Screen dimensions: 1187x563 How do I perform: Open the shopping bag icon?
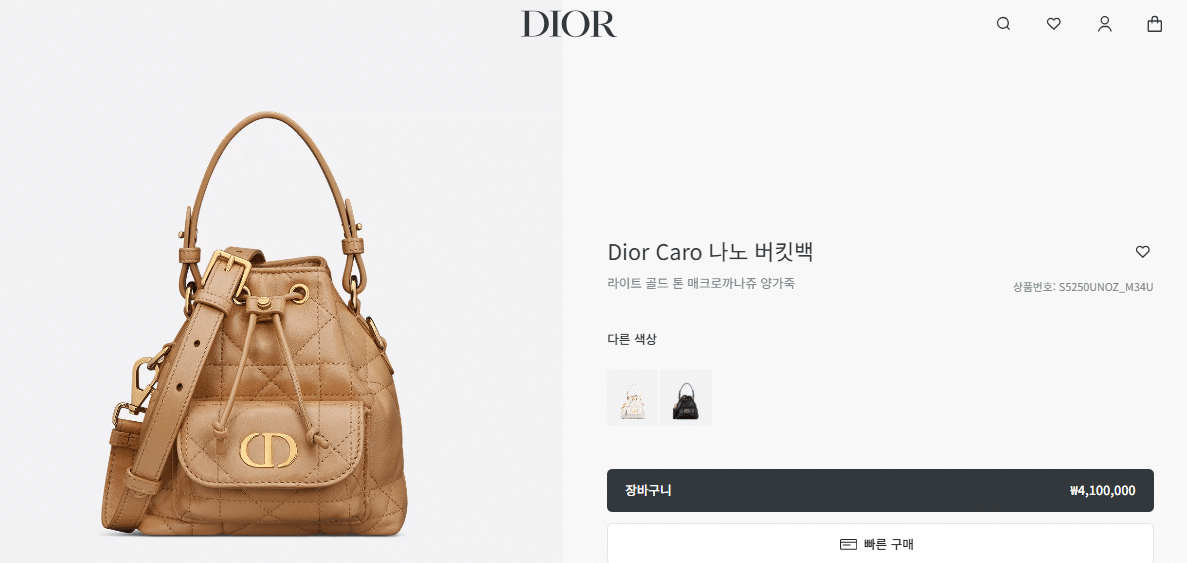pos(1154,23)
